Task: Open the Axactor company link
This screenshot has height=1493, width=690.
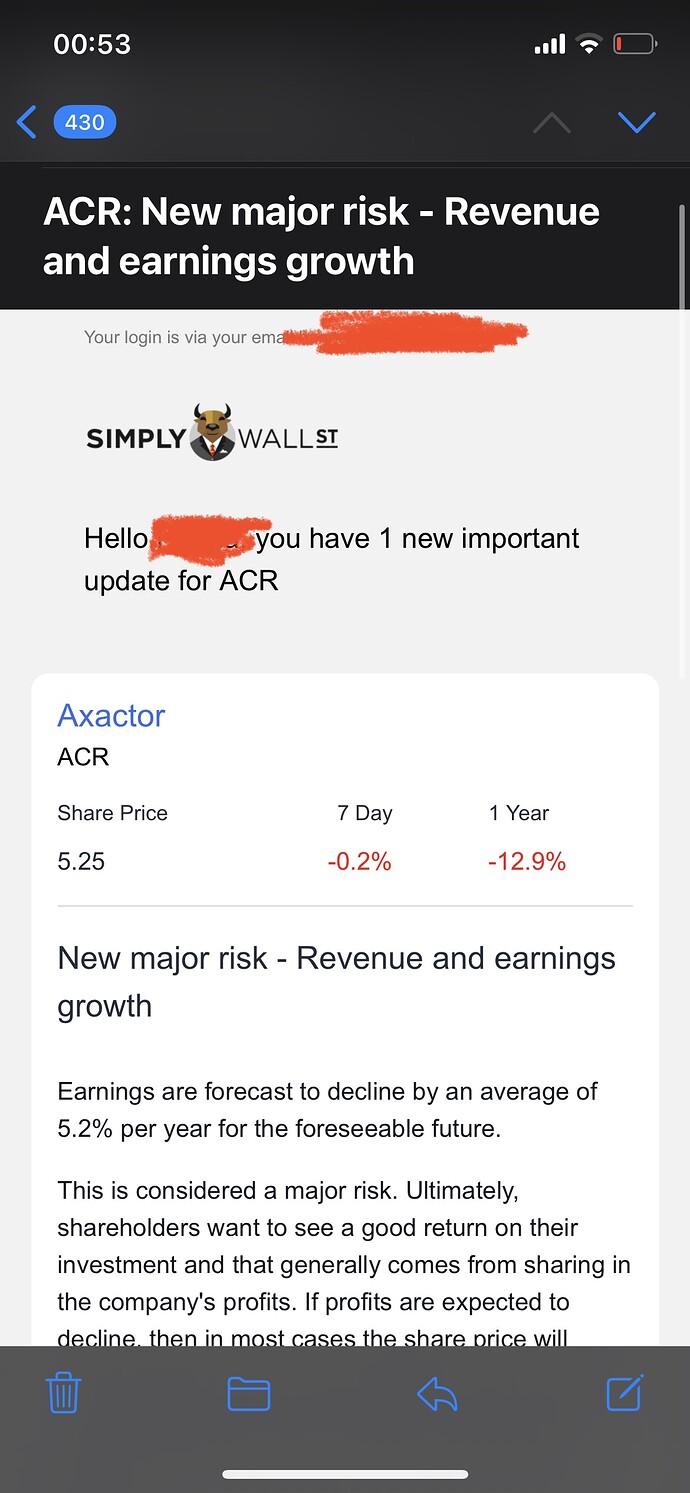Action: coord(111,715)
